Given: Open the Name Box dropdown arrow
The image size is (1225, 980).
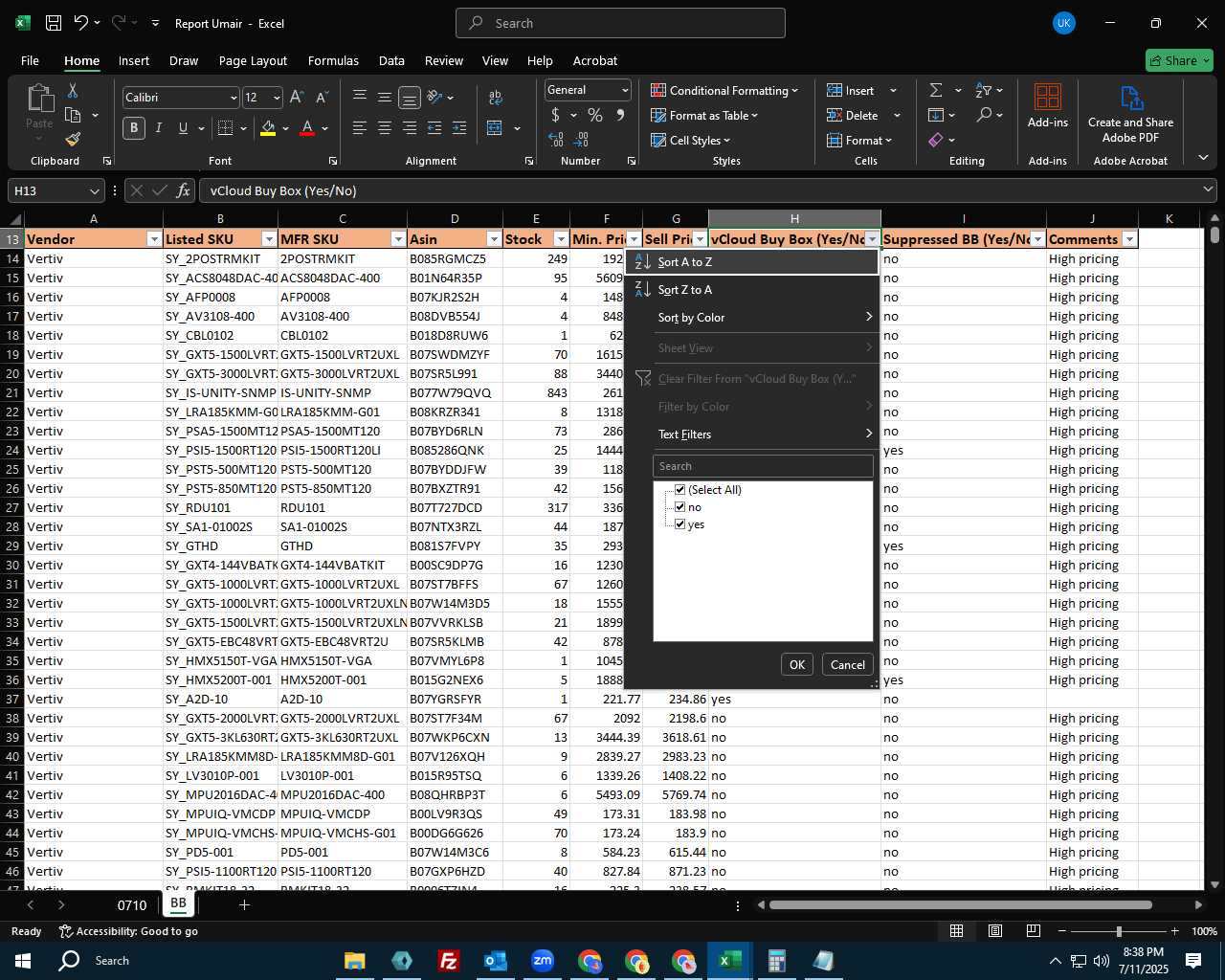Looking at the screenshot, I should click(94, 190).
